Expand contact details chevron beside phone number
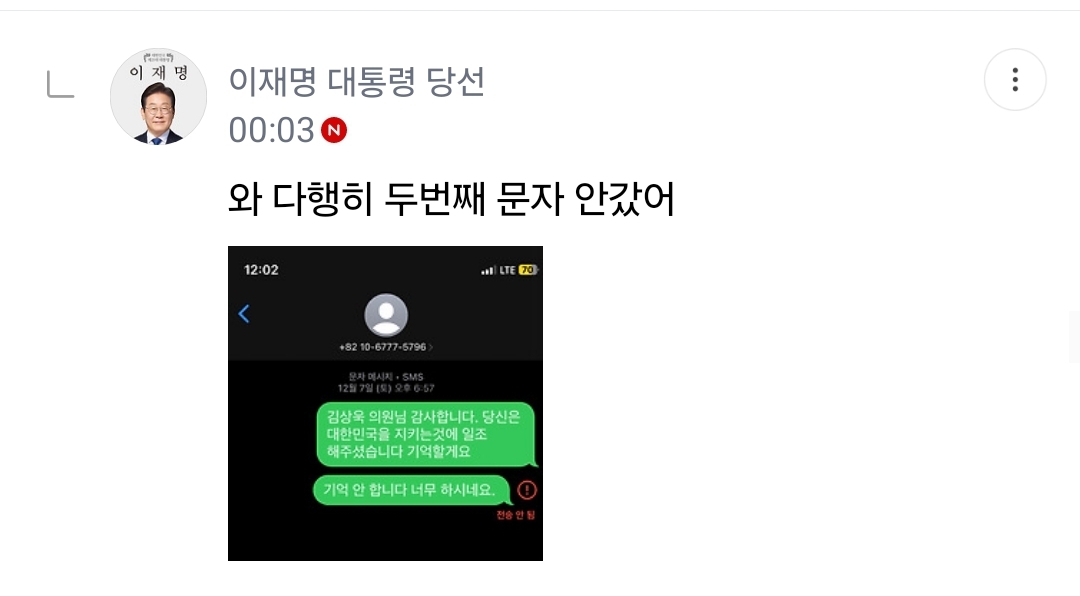 pyautogui.click(x=431, y=347)
